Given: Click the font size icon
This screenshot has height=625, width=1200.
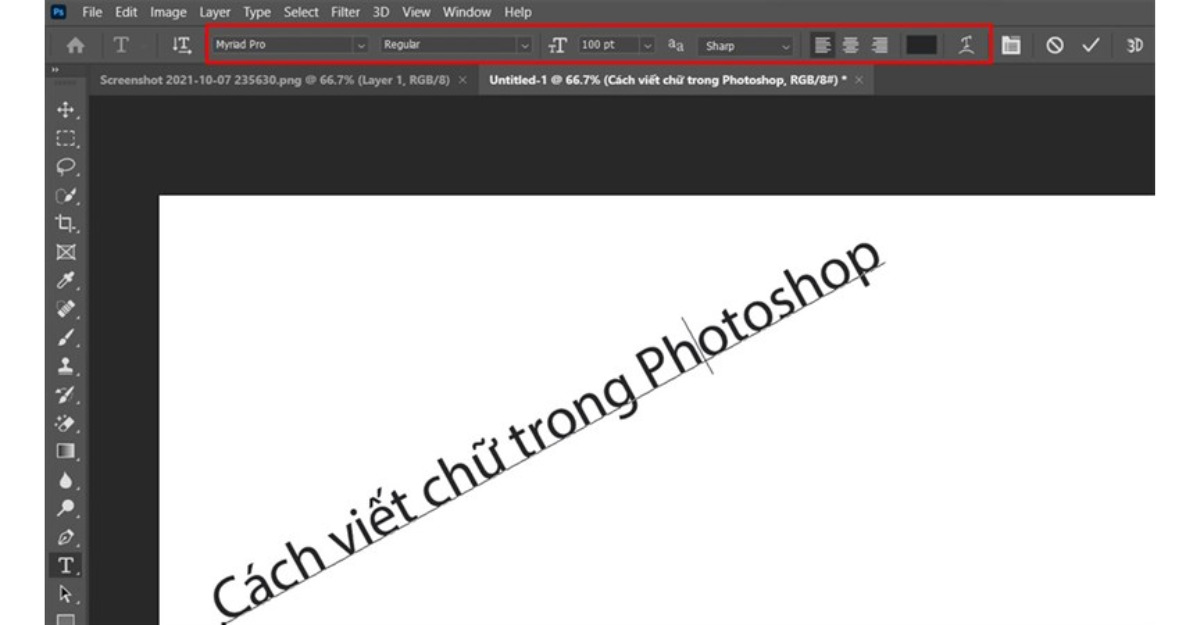Looking at the screenshot, I should pyautogui.click(x=557, y=45).
